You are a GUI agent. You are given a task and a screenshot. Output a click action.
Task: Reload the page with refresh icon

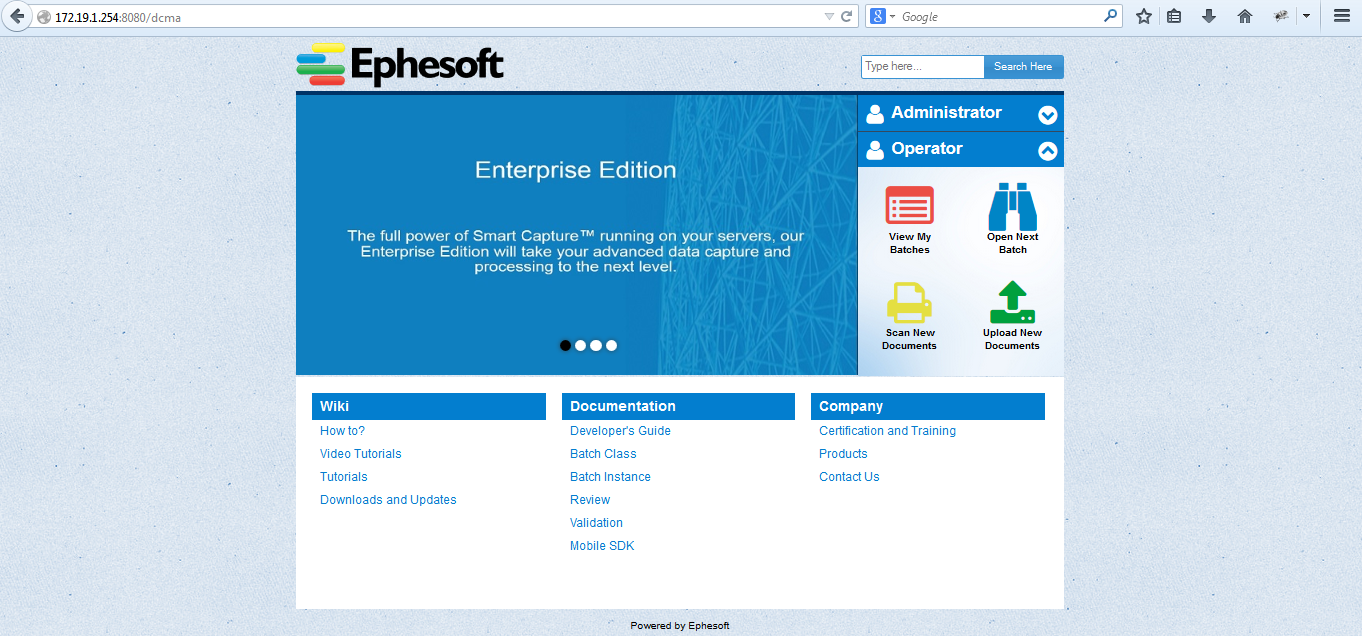coord(846,16)
